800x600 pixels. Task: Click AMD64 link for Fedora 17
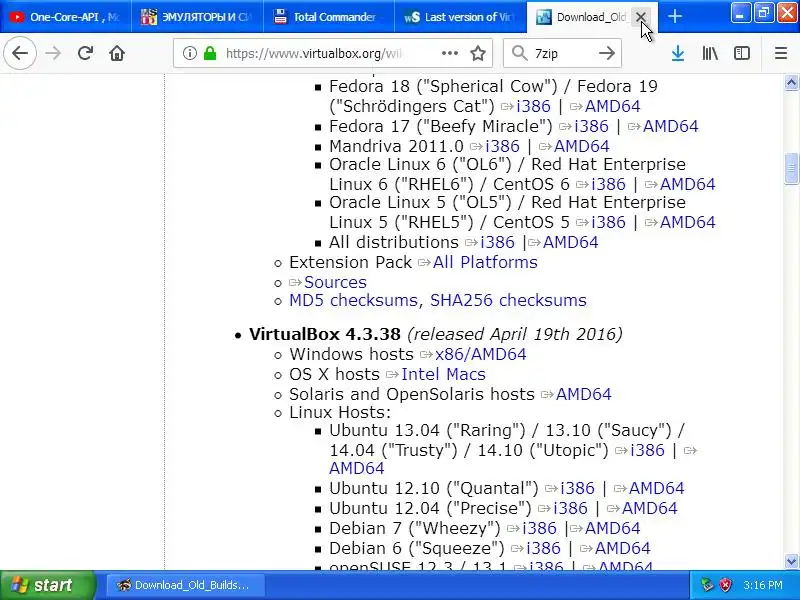click(670, 126)
